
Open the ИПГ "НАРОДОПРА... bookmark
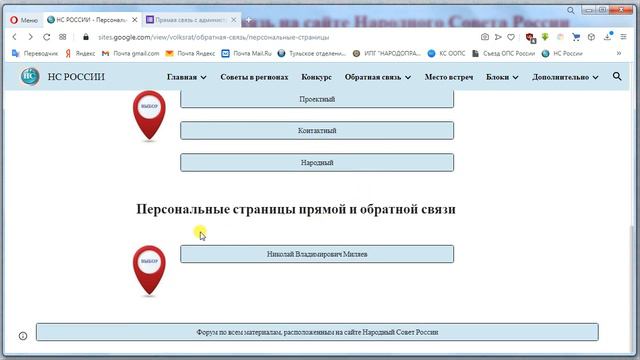coord(387,53)
